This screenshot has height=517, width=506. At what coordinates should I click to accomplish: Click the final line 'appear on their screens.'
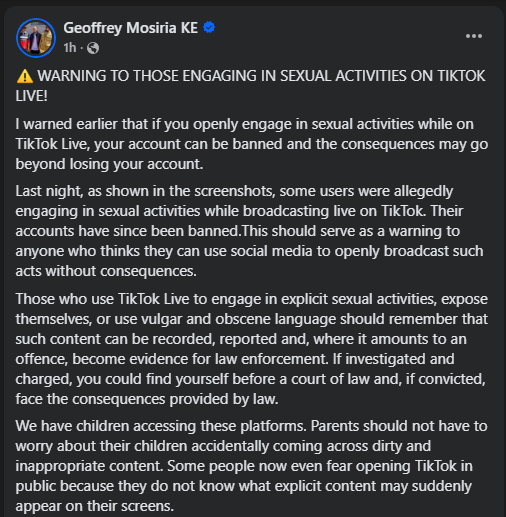pos(95,506)
